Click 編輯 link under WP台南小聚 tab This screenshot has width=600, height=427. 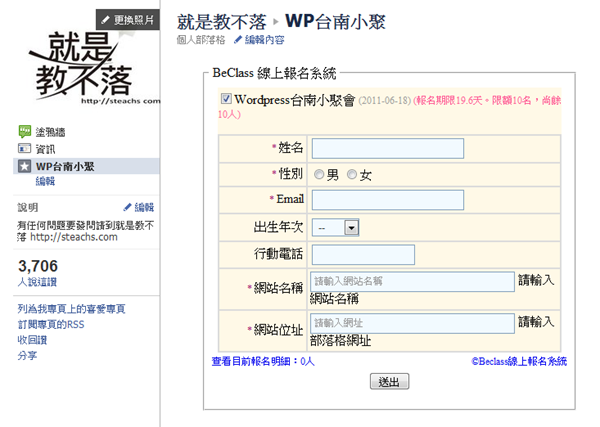[46, 181]
